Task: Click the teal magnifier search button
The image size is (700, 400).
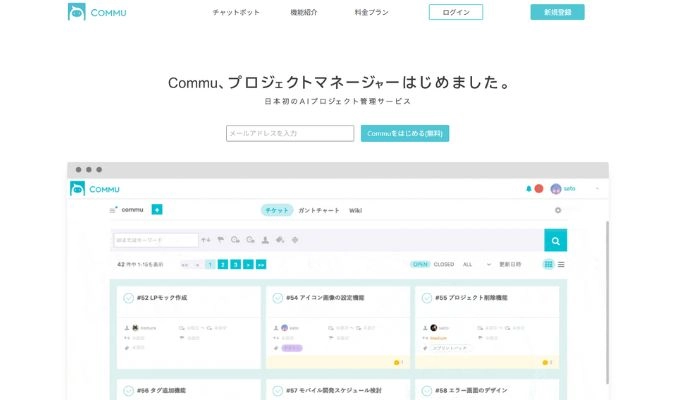Action: 555,241
